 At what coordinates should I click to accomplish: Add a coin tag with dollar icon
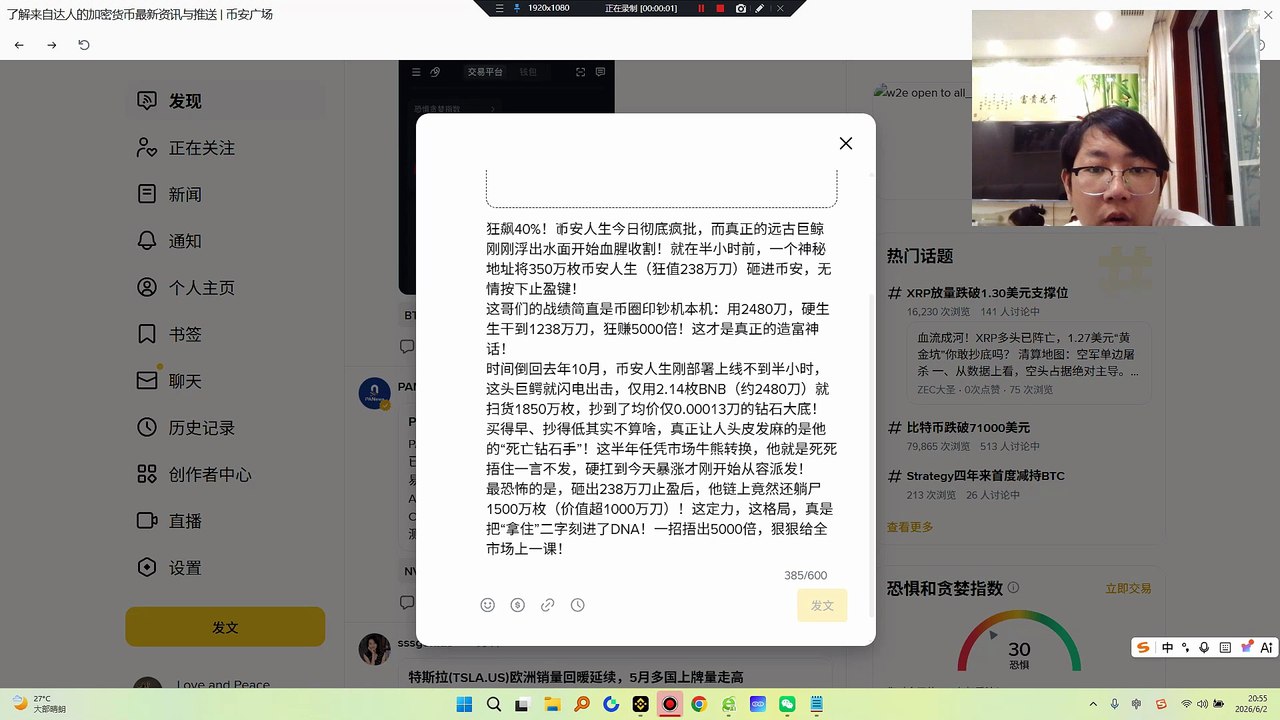click(517, 605)
